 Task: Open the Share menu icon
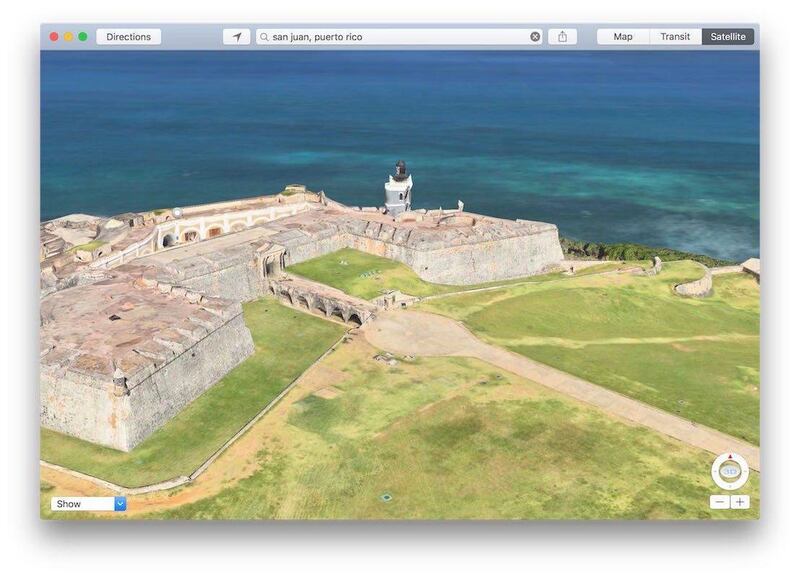pos(562,37)
